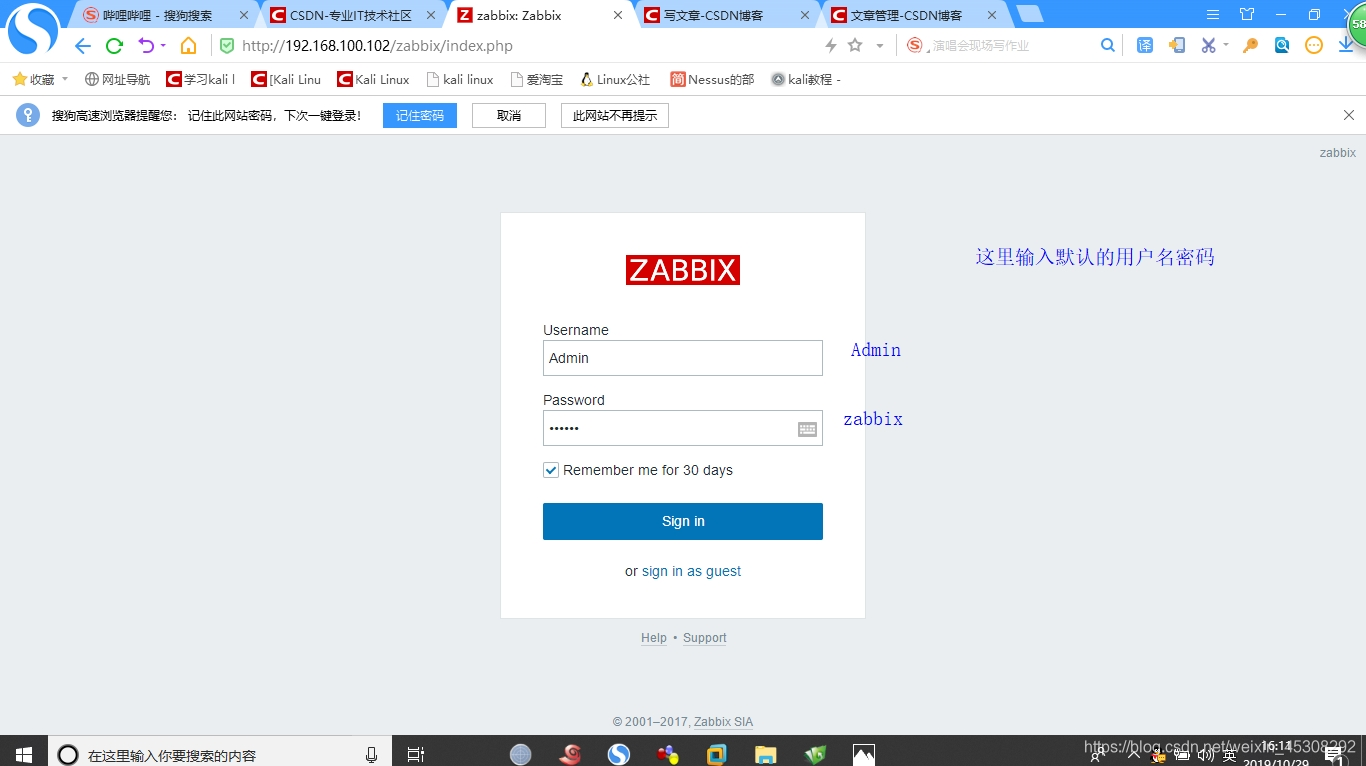
Task: Click the blue Sign in button
Action: pyautogui.click(x=683, y=521)
